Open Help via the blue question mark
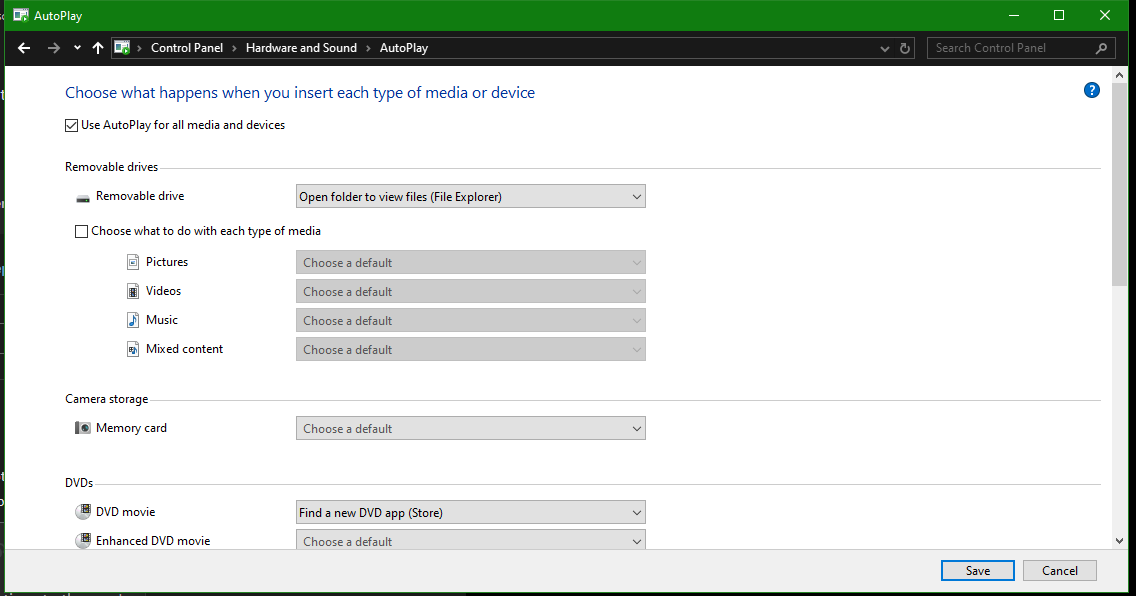1136x596 pixels. pos(1092,91)
